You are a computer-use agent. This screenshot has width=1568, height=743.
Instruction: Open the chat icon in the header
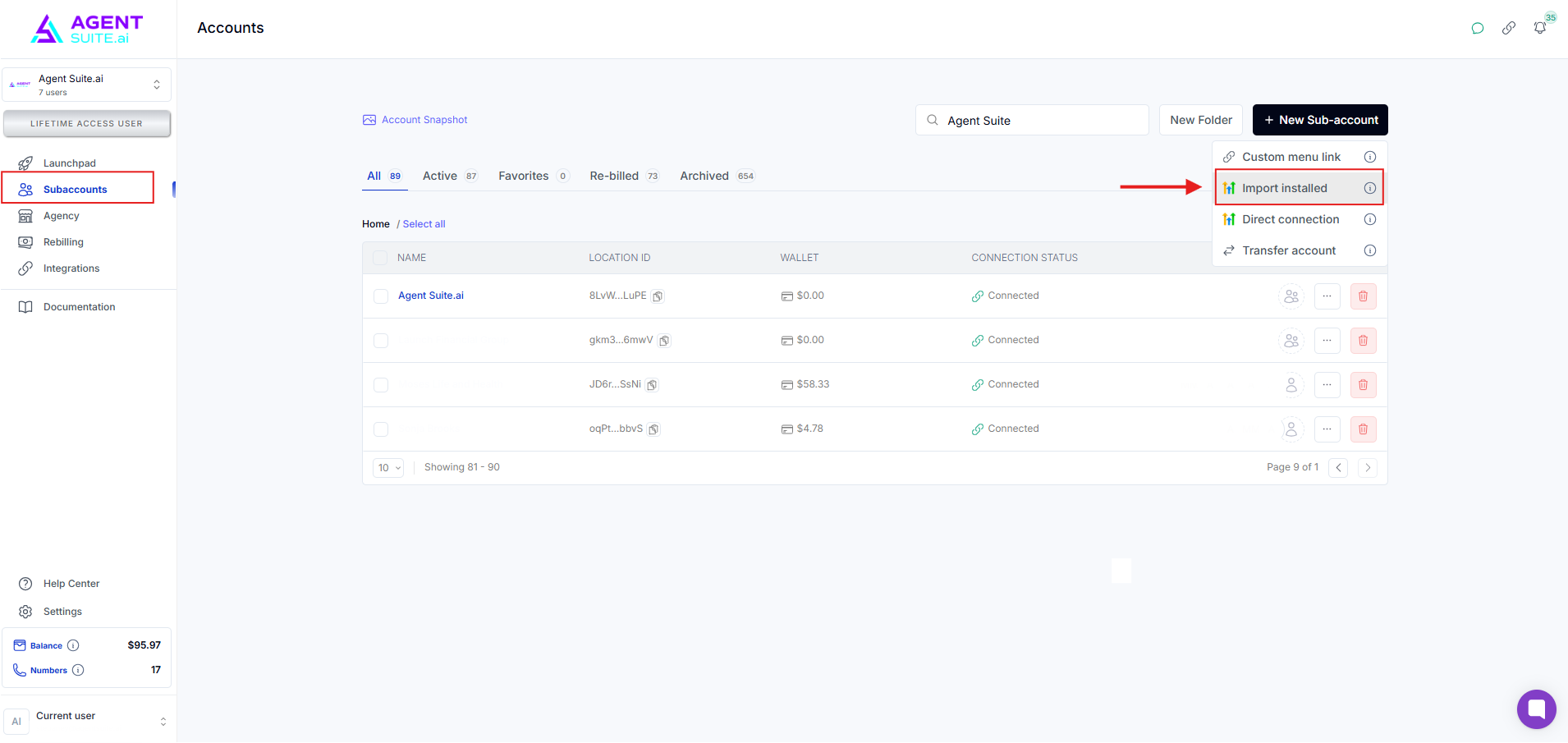pos(1478,28)
